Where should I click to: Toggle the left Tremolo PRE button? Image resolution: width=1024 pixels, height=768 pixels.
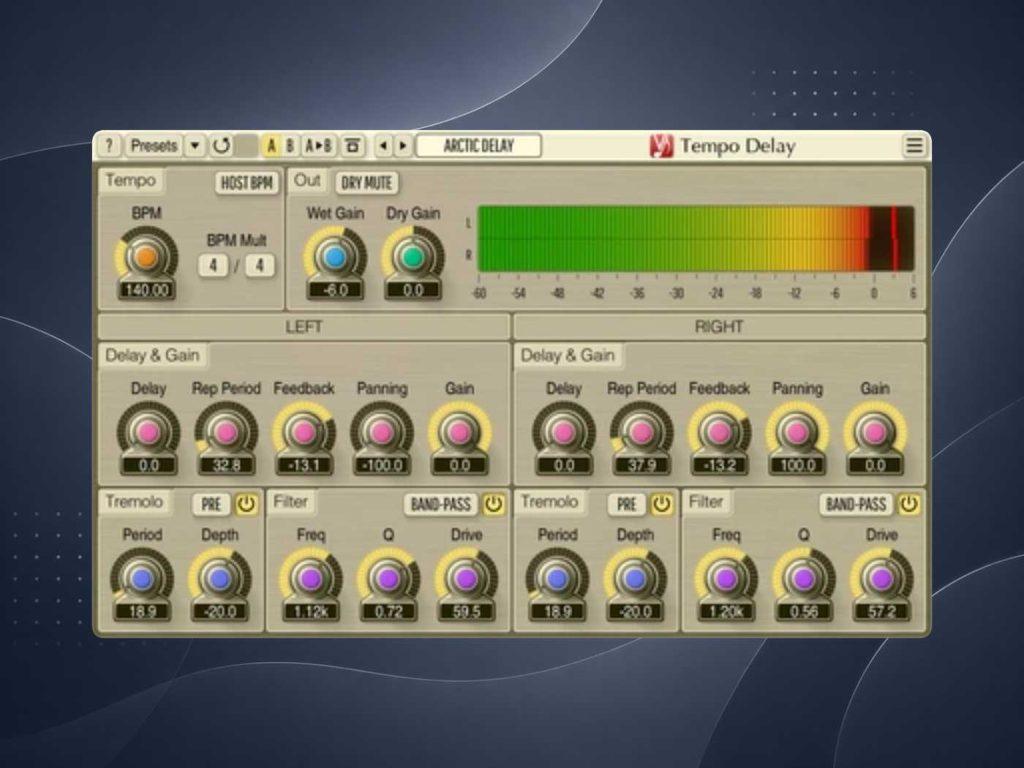pyautogui.click(x=211, y=504)
